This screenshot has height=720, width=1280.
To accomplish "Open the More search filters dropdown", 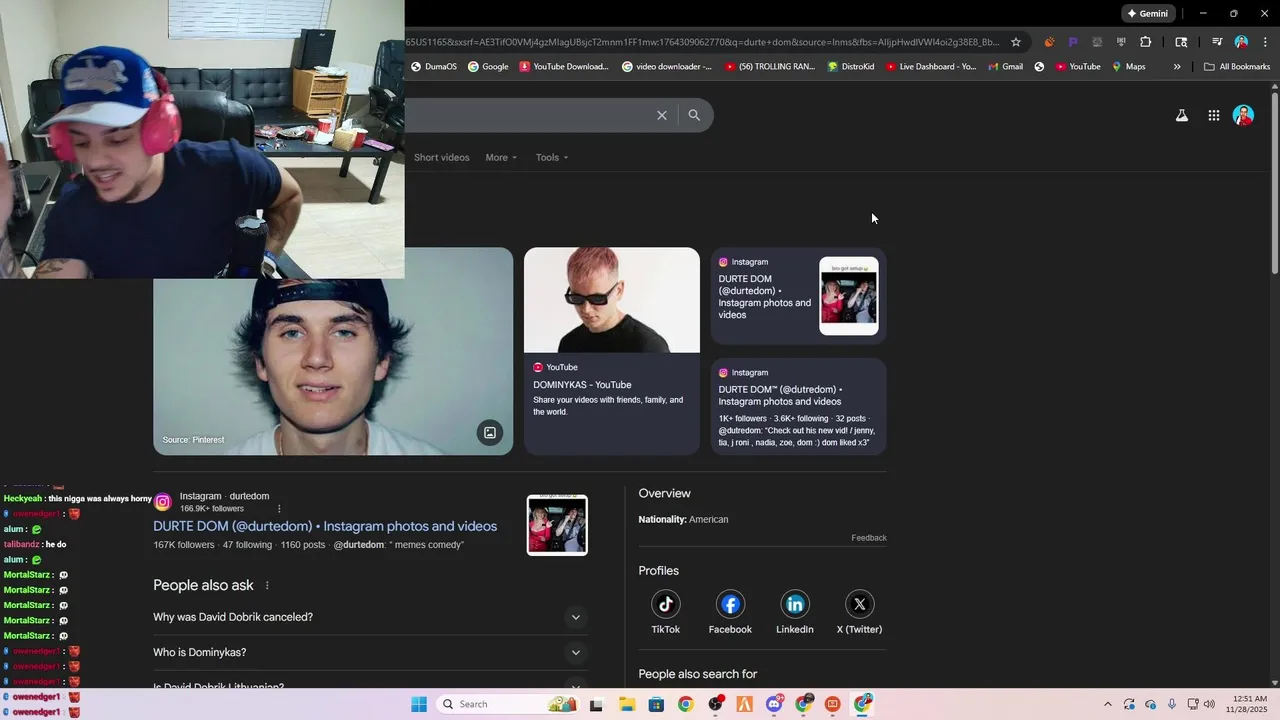I will pyautogui.click(x=501, y=157).
